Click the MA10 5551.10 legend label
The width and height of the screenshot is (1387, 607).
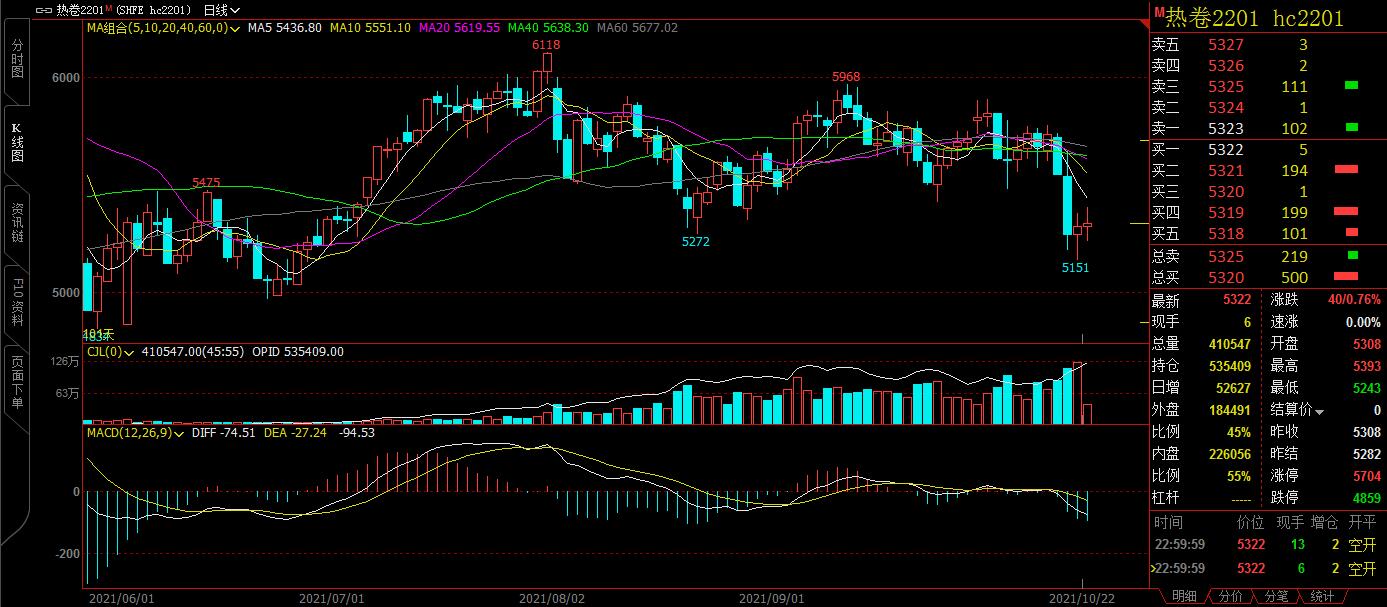pos(370,28)
